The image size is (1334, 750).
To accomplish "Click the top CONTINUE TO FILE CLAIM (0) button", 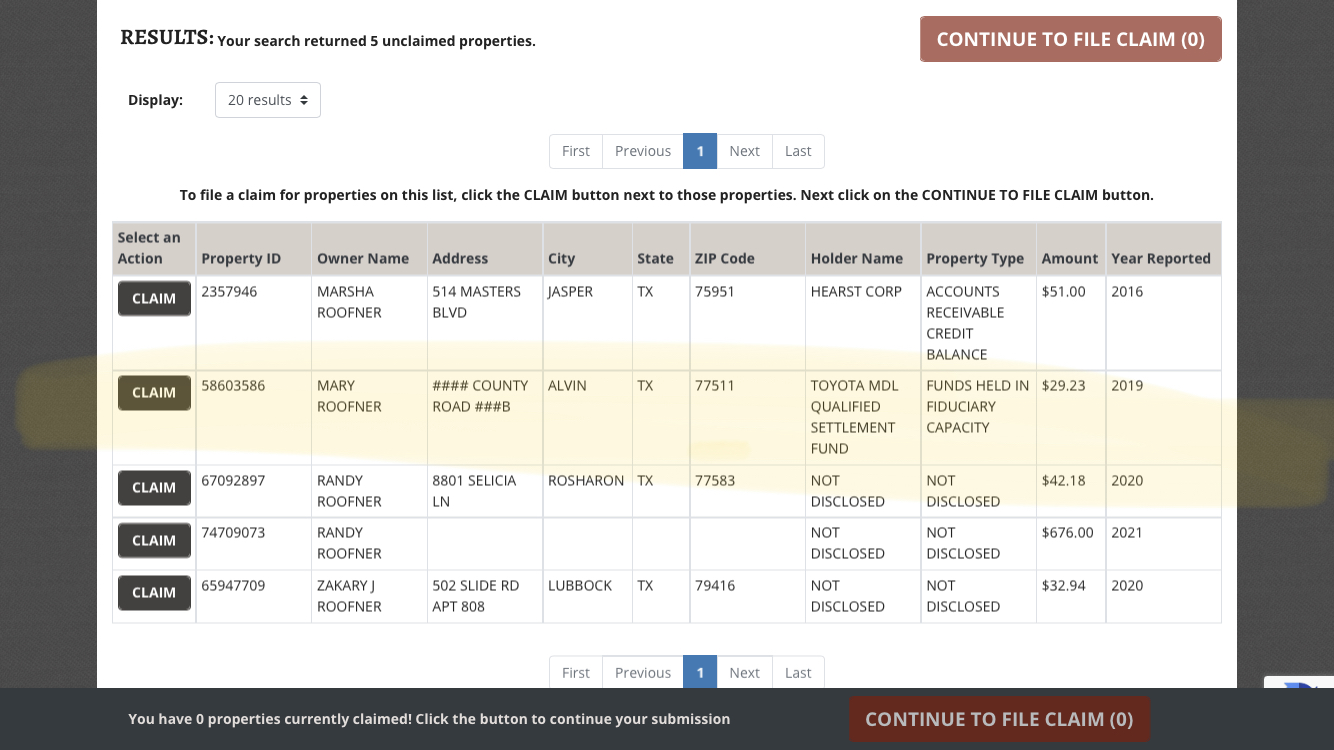I will coord(1070,39).
